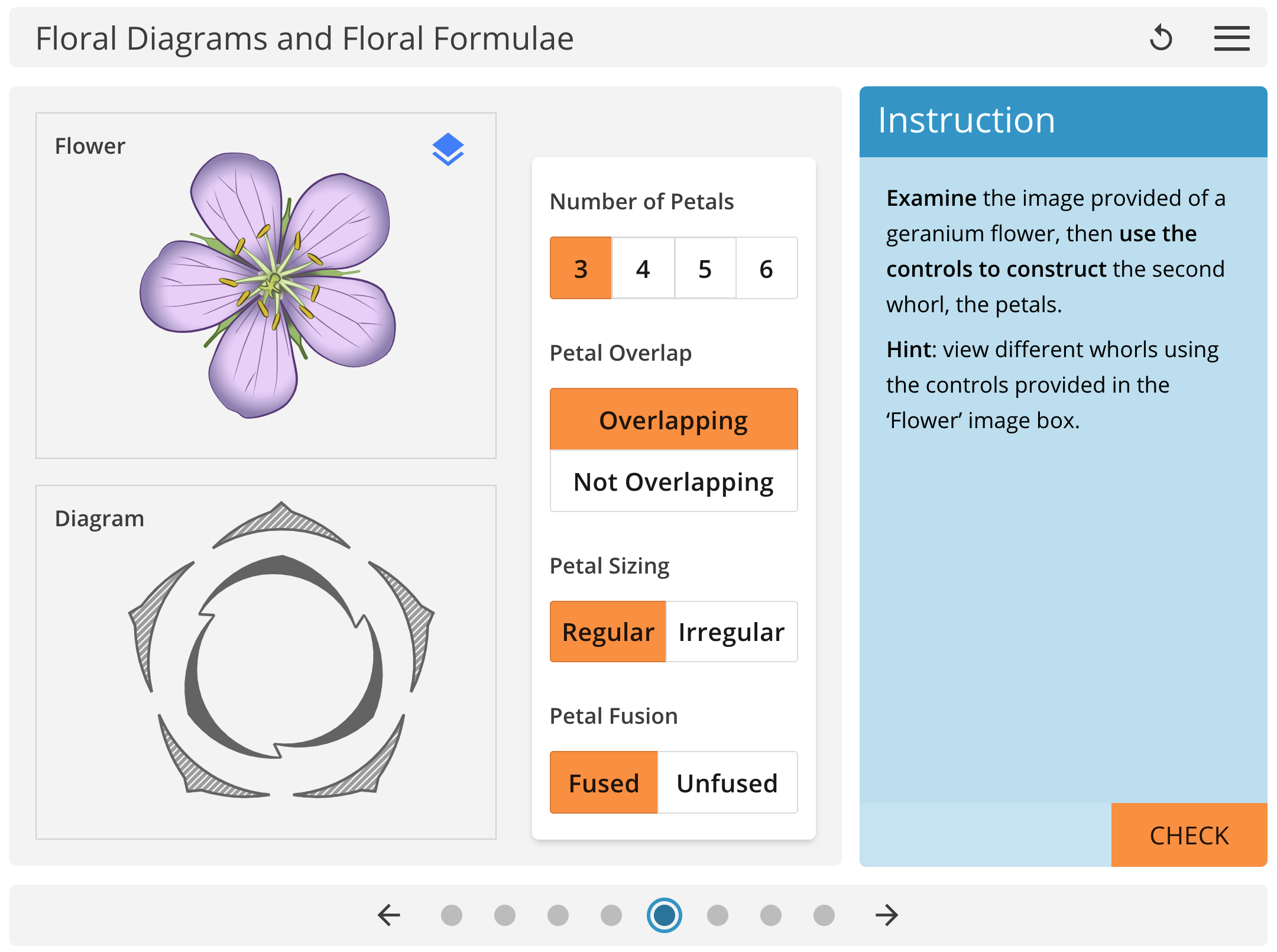
Task: Open the hamburger menu
Action: (1231, 38)
